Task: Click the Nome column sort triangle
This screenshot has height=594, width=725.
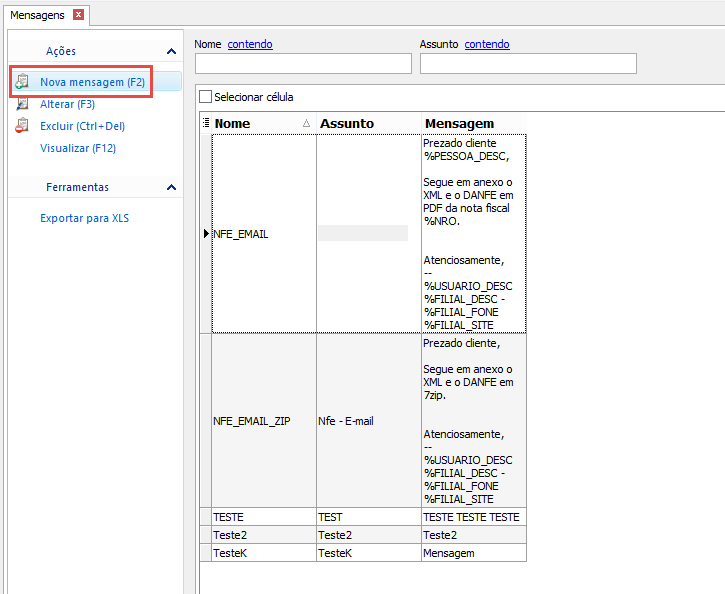Action: pos(306,123)
